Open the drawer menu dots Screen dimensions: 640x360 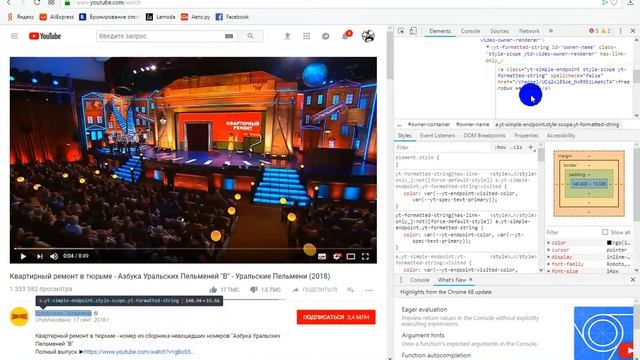coord(401,280)
